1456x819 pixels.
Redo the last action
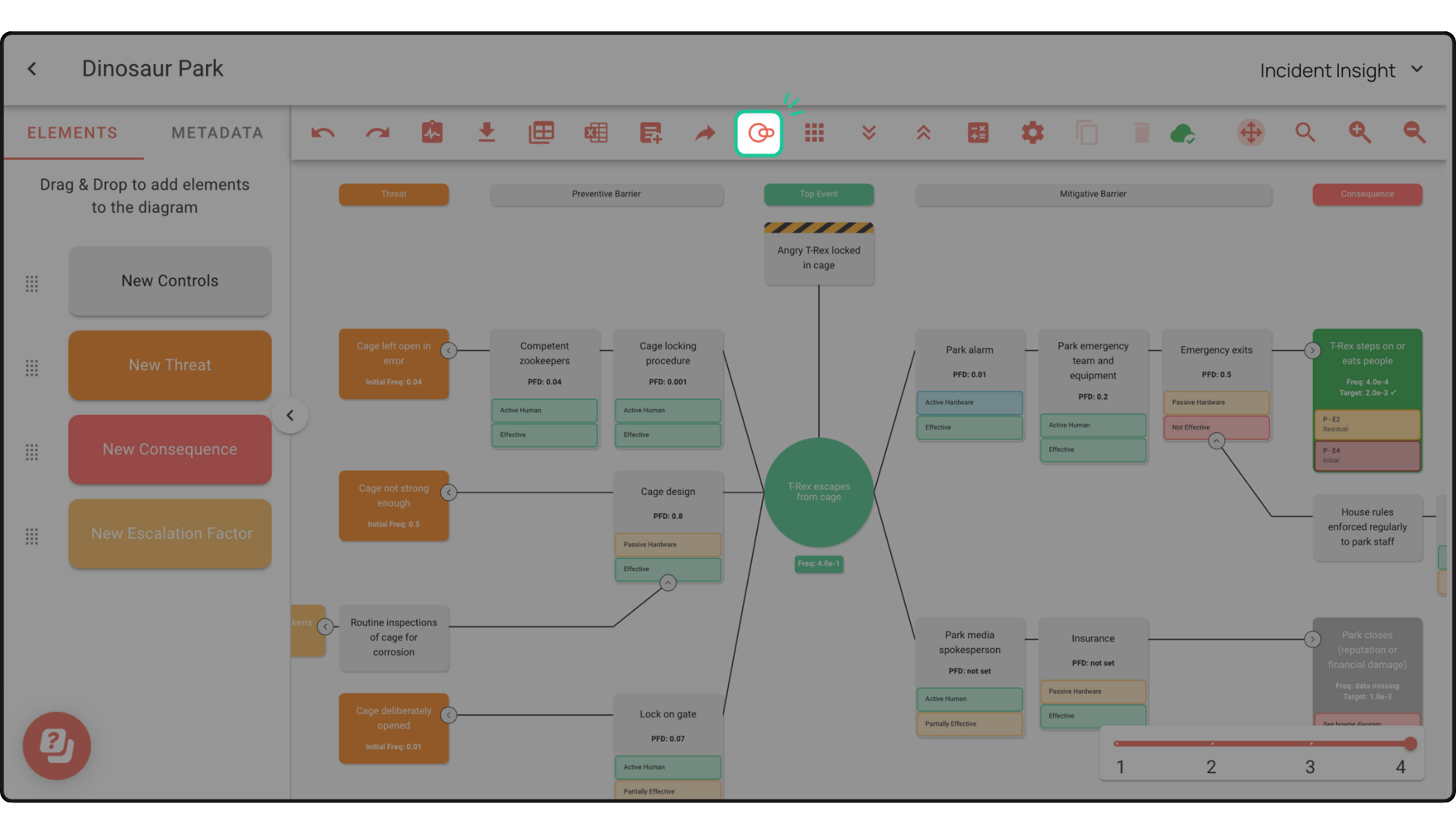pyautogui.click(x=377, y=132)
